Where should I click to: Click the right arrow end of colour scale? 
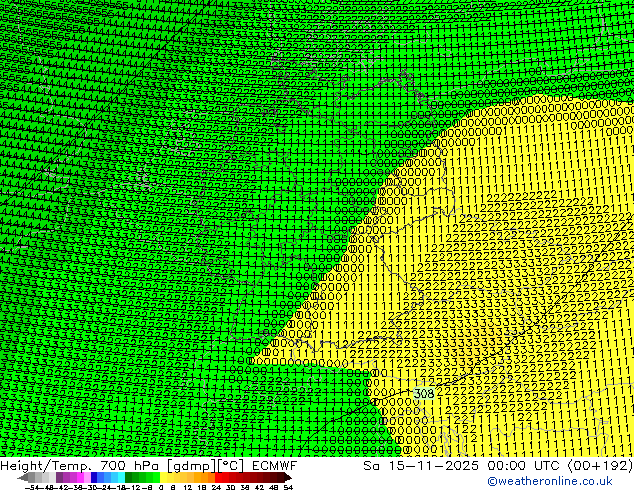pyautogui.click(x=288, y=478)
